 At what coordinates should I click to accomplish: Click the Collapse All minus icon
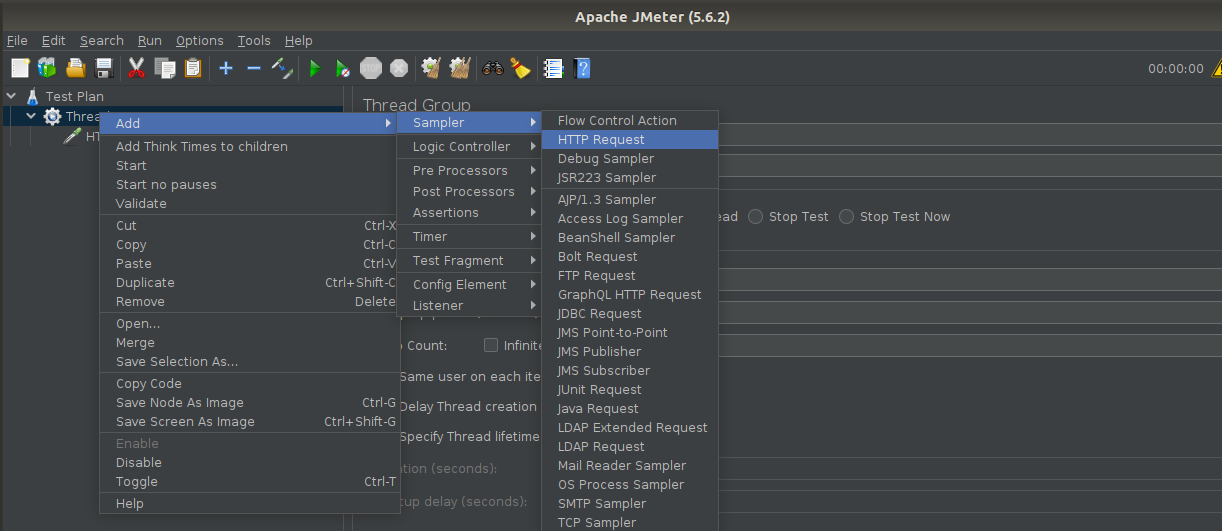pyautogui.click(x=254, y=68)
